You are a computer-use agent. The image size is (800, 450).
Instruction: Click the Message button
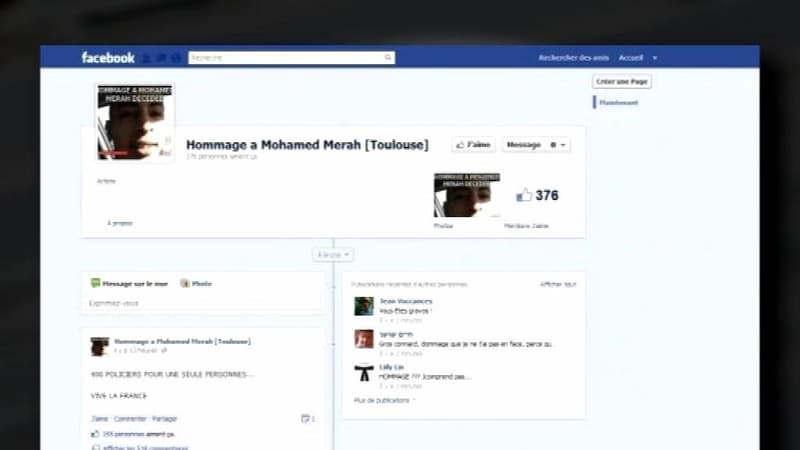point(523,145)
